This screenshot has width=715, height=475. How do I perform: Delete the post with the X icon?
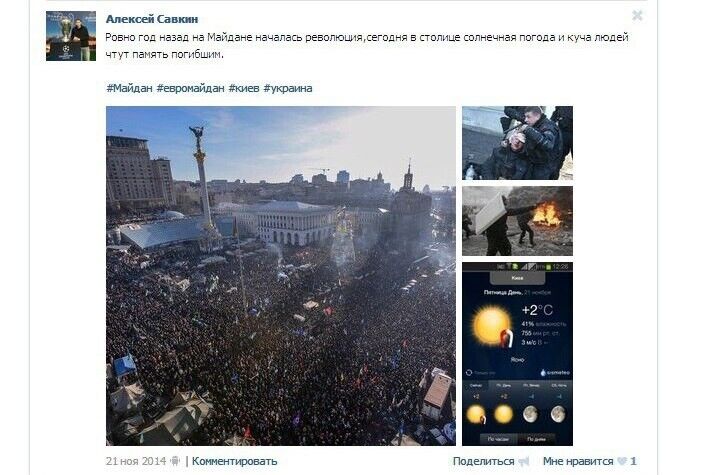[637, 16]
